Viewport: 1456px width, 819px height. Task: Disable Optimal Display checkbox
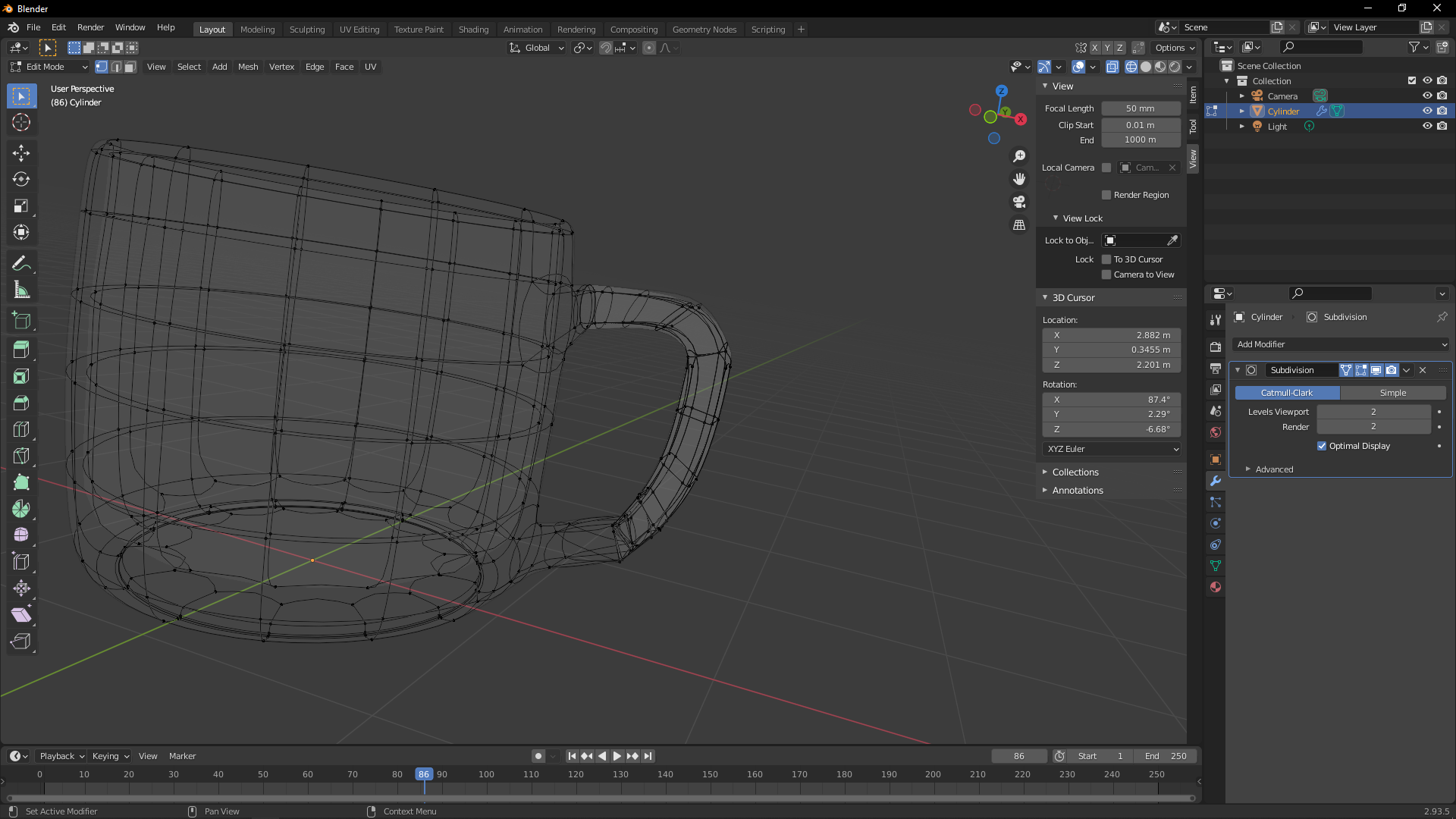[x=1322, y=446]
